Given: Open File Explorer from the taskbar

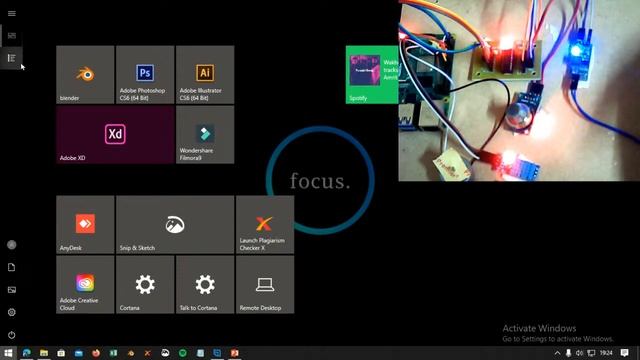Looking at the screenshot, I should 44,353.
